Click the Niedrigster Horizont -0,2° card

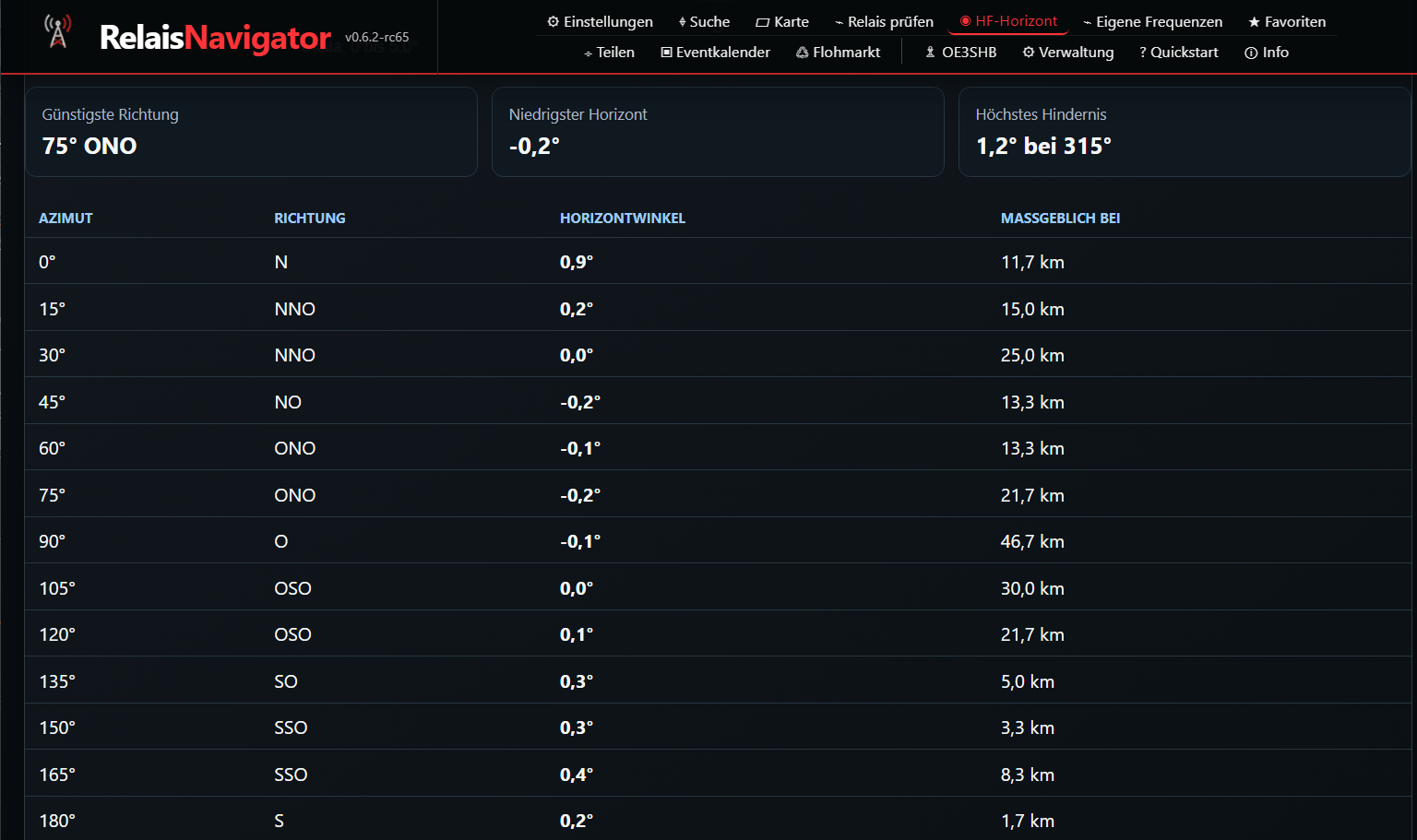coord(718,132)
